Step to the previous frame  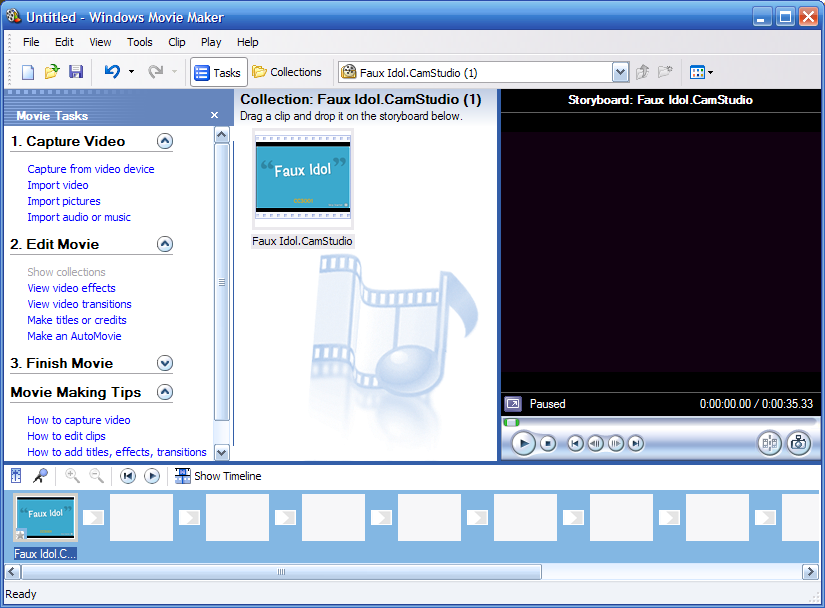[x=595, y=444]
